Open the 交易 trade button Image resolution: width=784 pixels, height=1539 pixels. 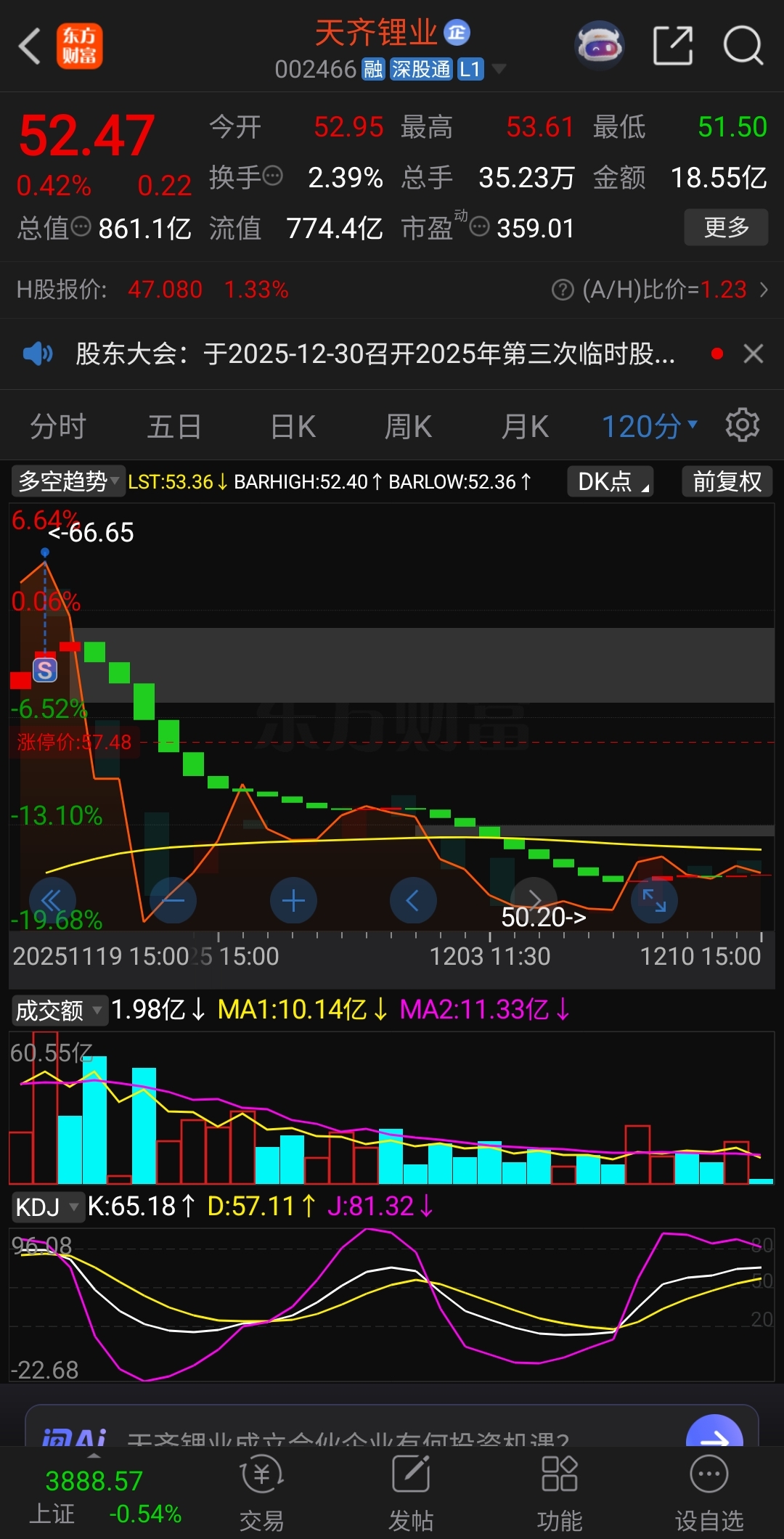[x=261, y=1494]
